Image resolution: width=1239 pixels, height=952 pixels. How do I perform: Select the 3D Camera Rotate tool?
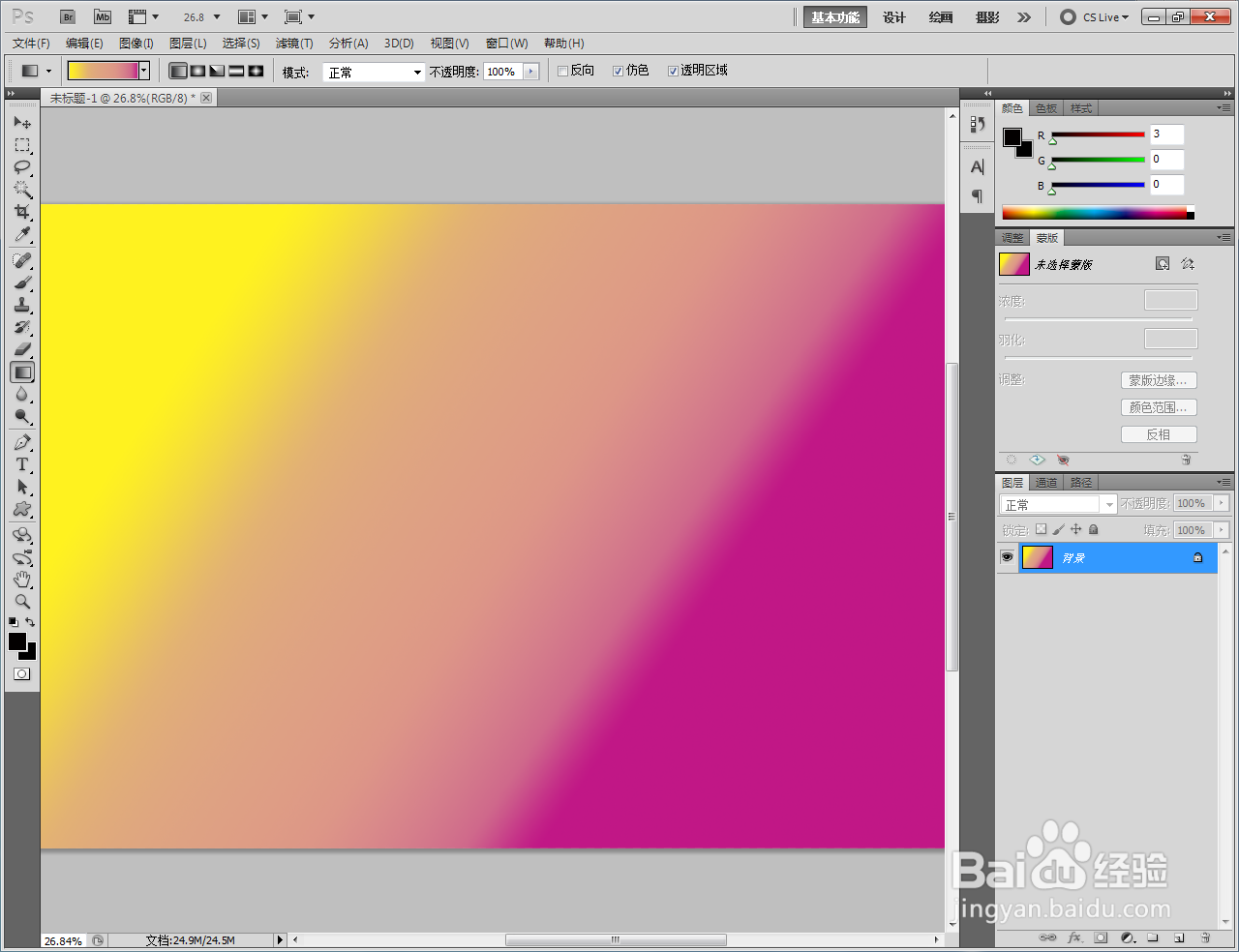tap(22, 557)
